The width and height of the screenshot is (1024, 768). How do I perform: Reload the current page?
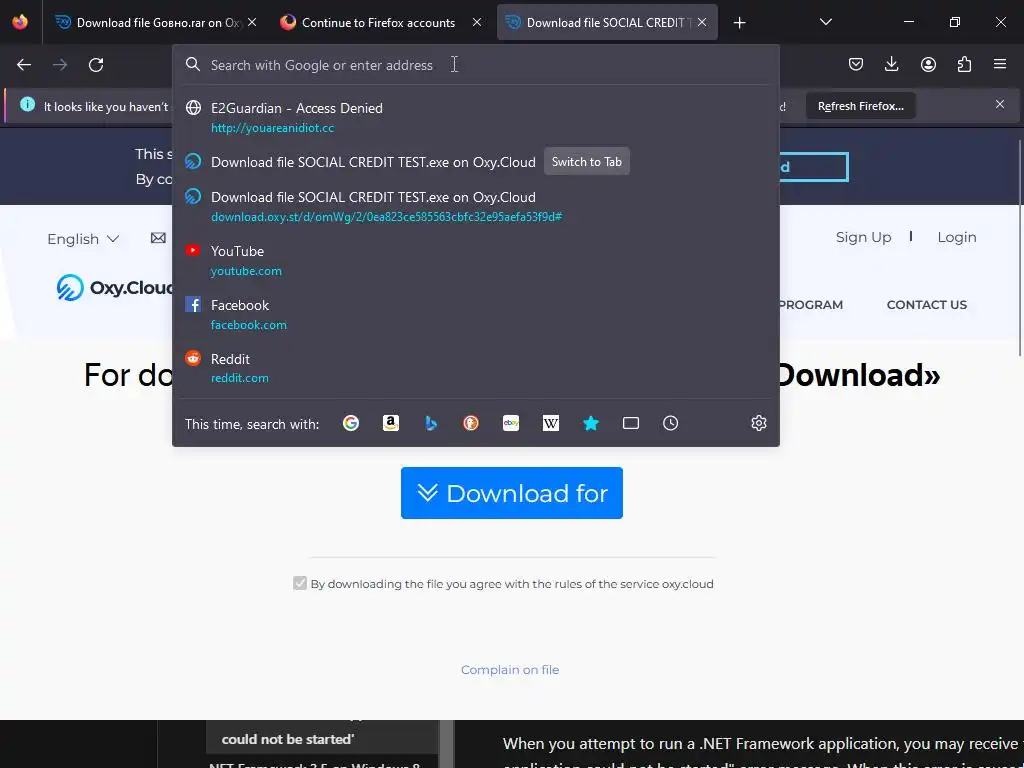tap(96, 65)
